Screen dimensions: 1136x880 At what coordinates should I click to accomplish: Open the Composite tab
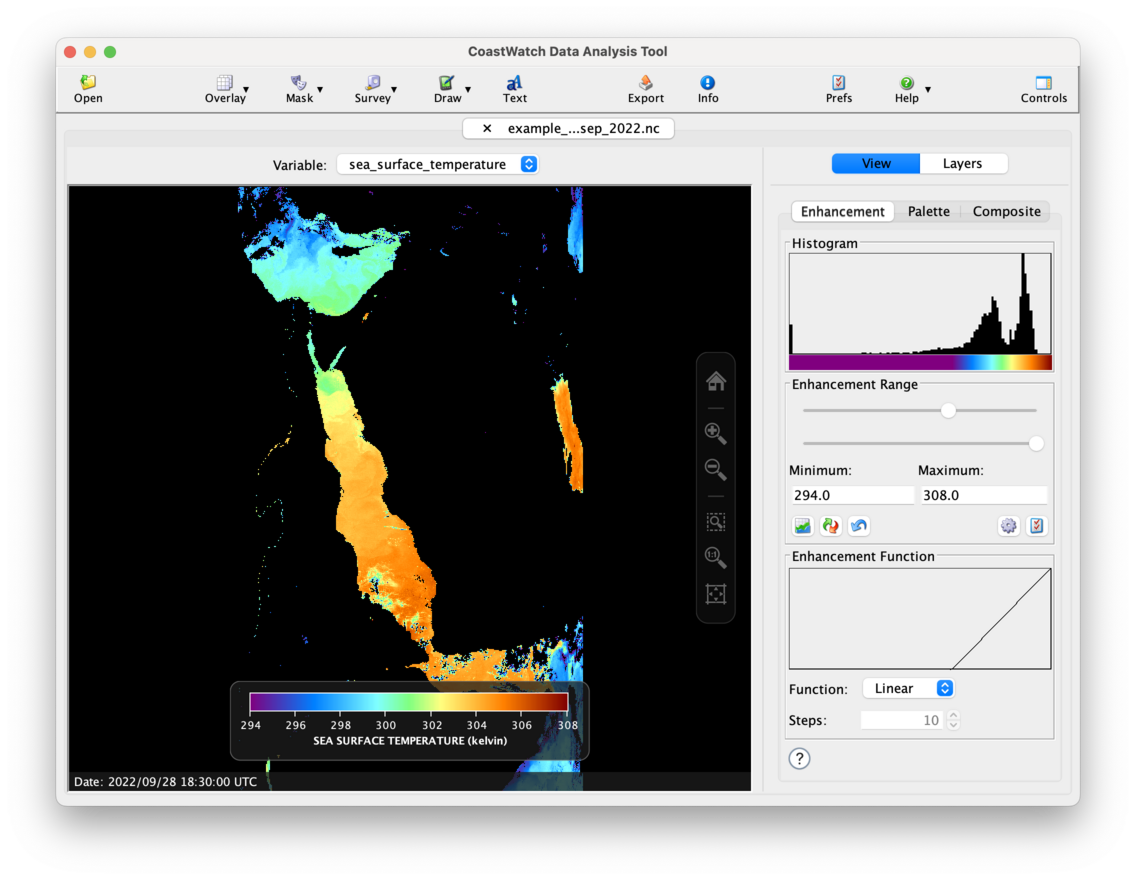coord(1006,212)
